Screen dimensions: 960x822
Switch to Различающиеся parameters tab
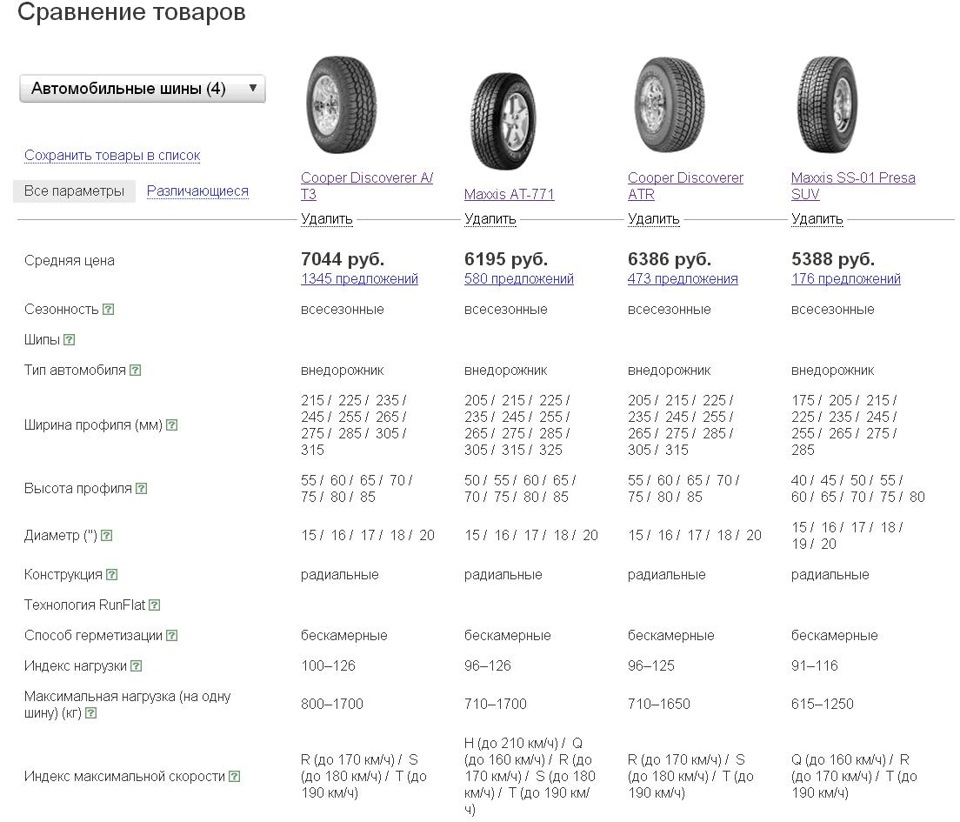click(197, 191)
